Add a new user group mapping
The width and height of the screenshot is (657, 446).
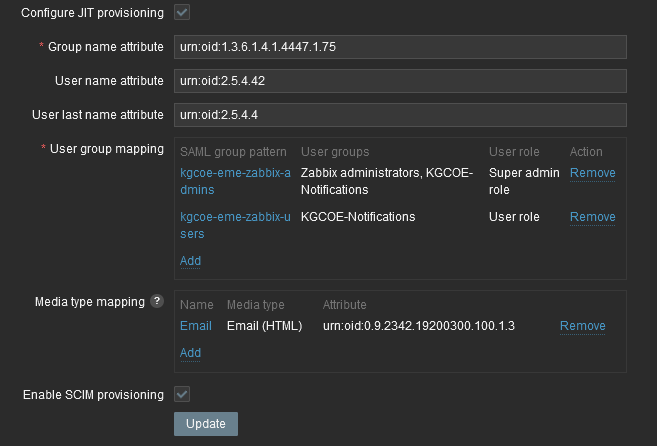point(190,261)
